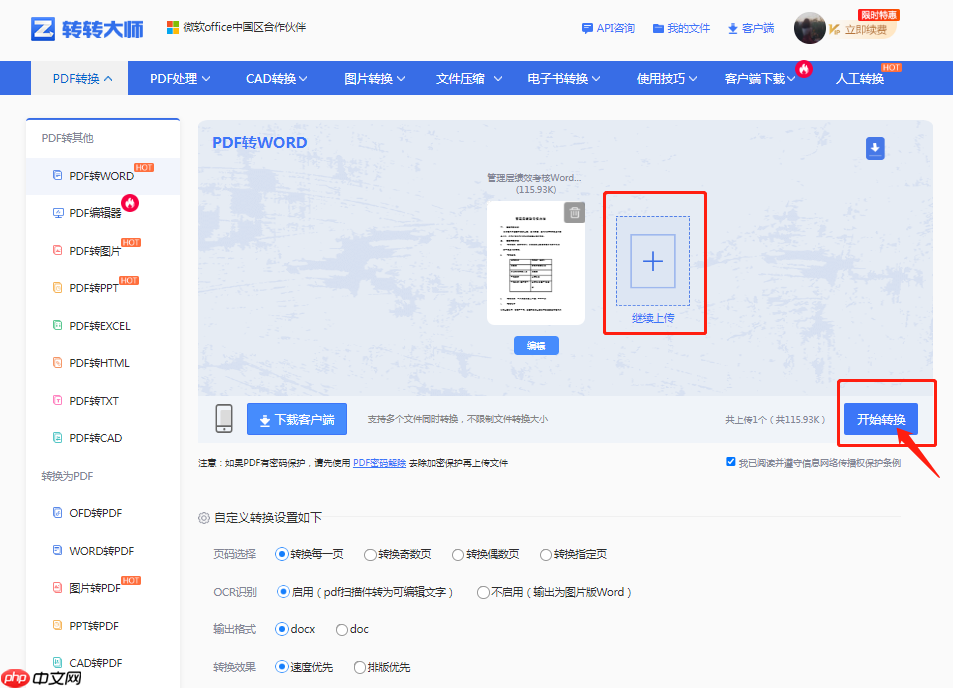Click the 继续上传 upload area

pyautogui.click(x=653, y=262)
